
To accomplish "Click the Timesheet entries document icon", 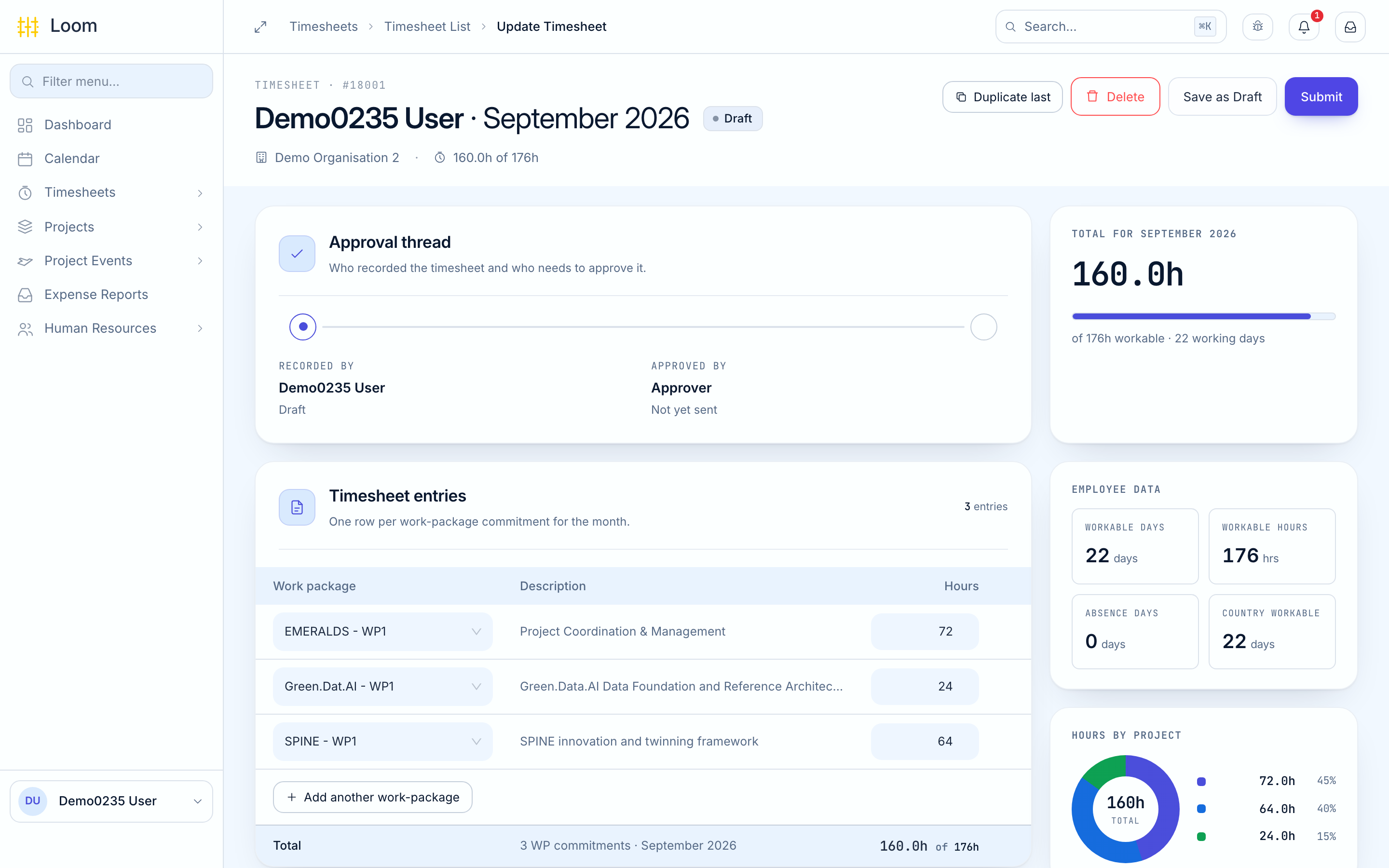I will tap(297, 507).
